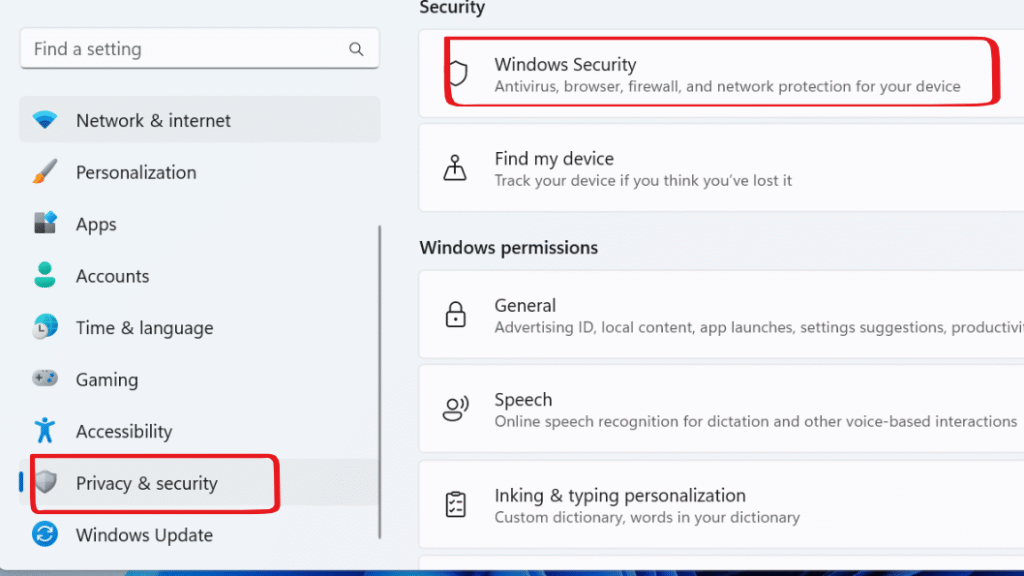1024x576 pixels.
Task: Click the Windows Update sync icon
Action: pos(45,534)
